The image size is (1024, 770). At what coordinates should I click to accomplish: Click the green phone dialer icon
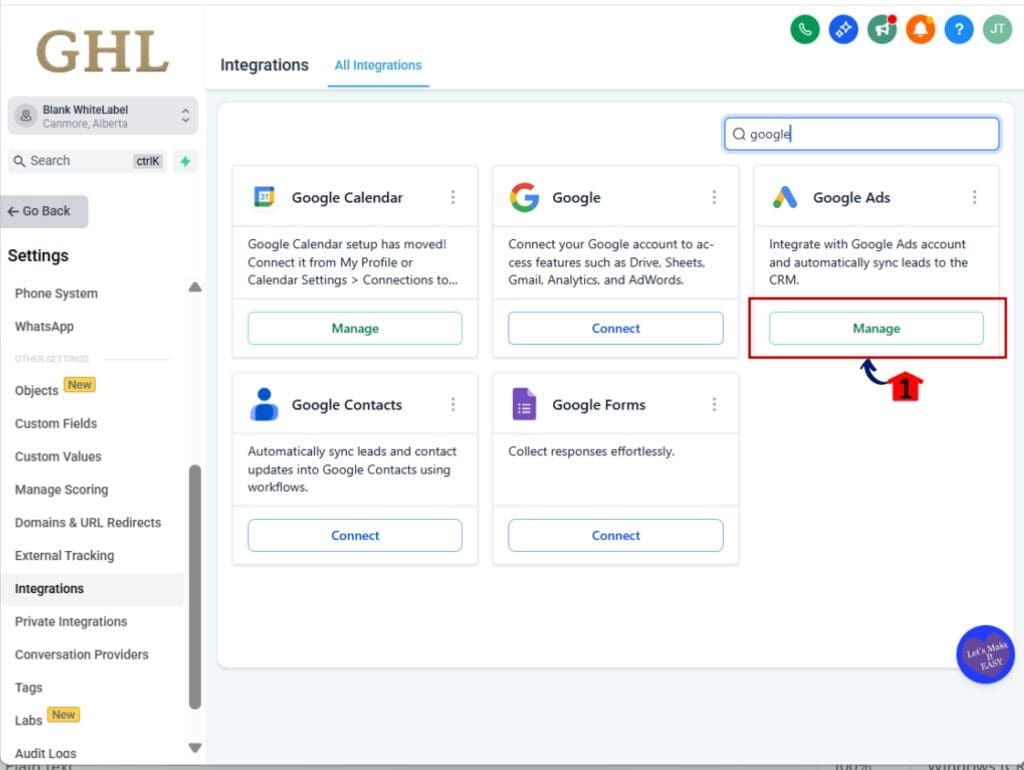(x=804, y=29)
